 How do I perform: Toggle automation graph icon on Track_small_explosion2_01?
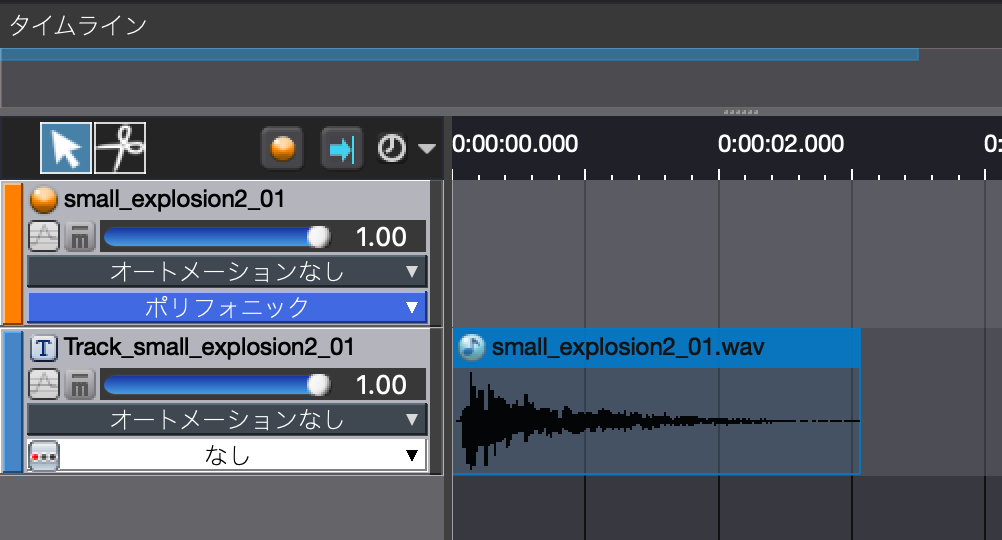click(44, 385)
